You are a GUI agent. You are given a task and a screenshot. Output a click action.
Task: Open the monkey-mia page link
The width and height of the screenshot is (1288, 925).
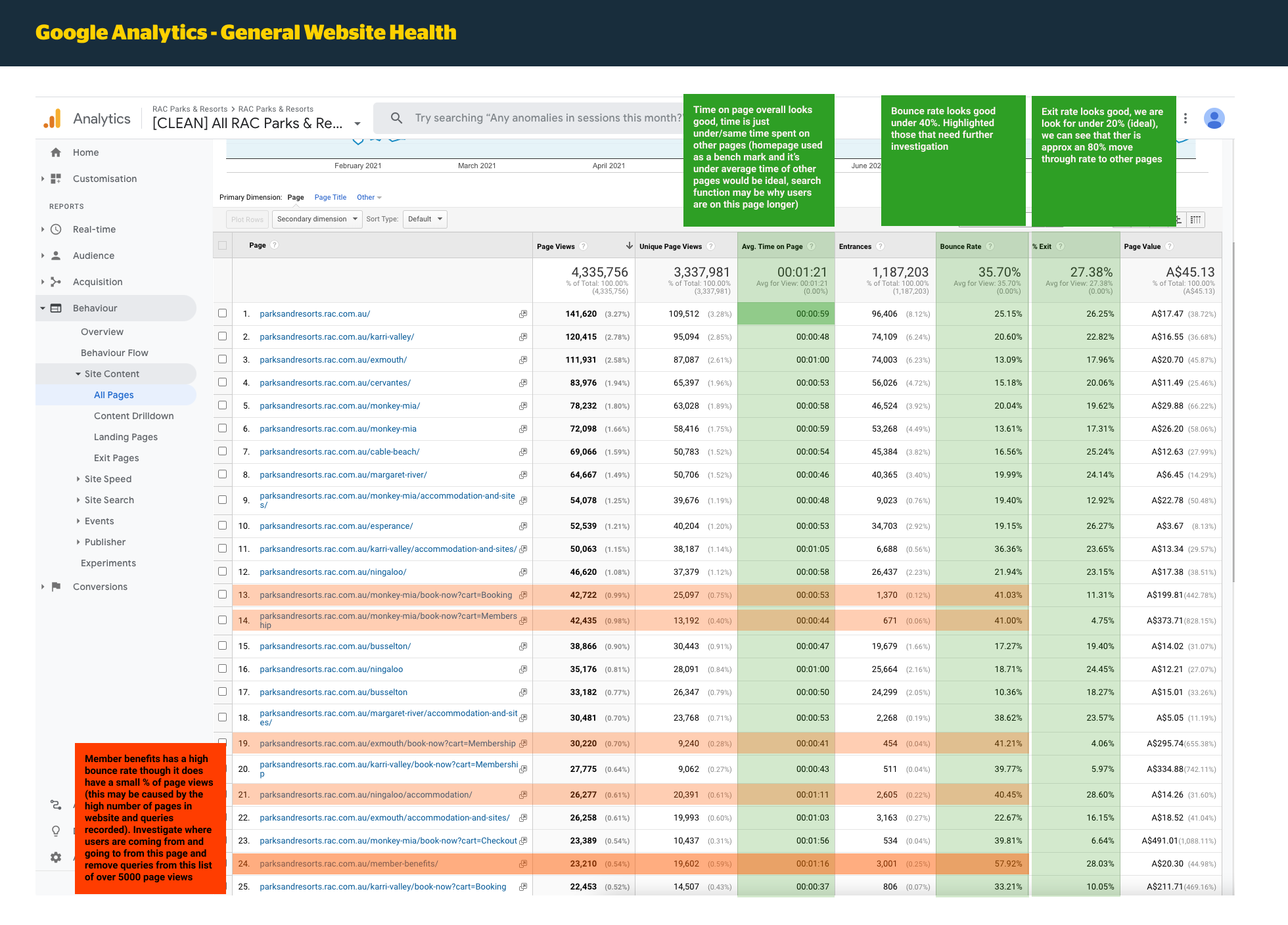[x=339, y=406]
